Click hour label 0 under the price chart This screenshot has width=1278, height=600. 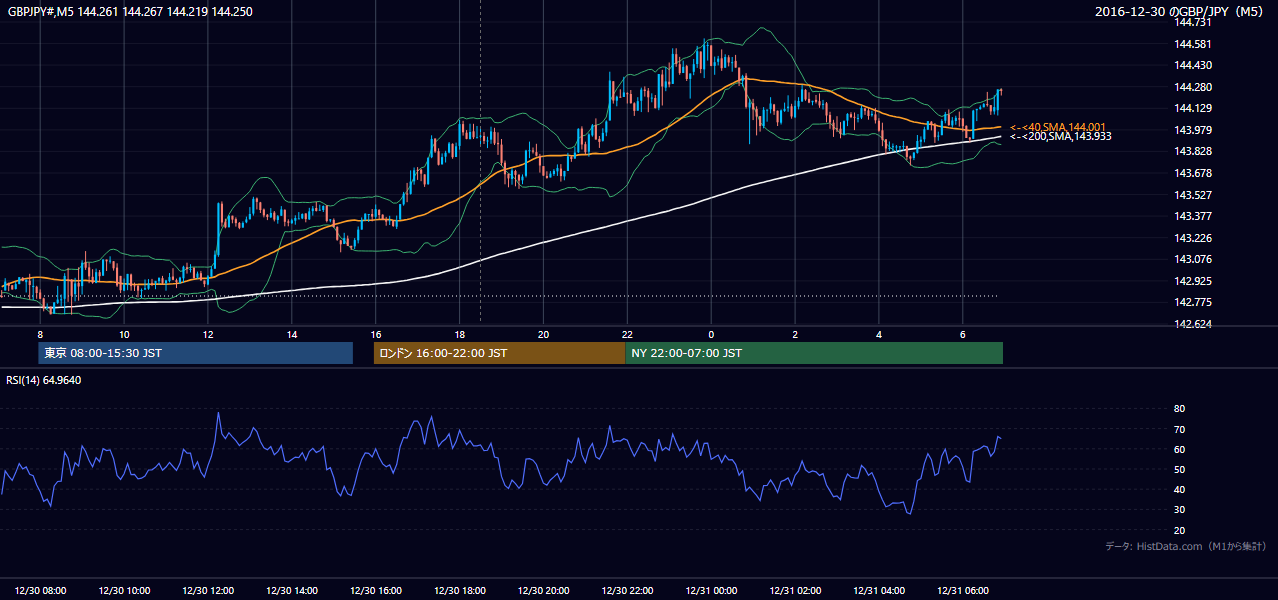[x=711, y=334]
